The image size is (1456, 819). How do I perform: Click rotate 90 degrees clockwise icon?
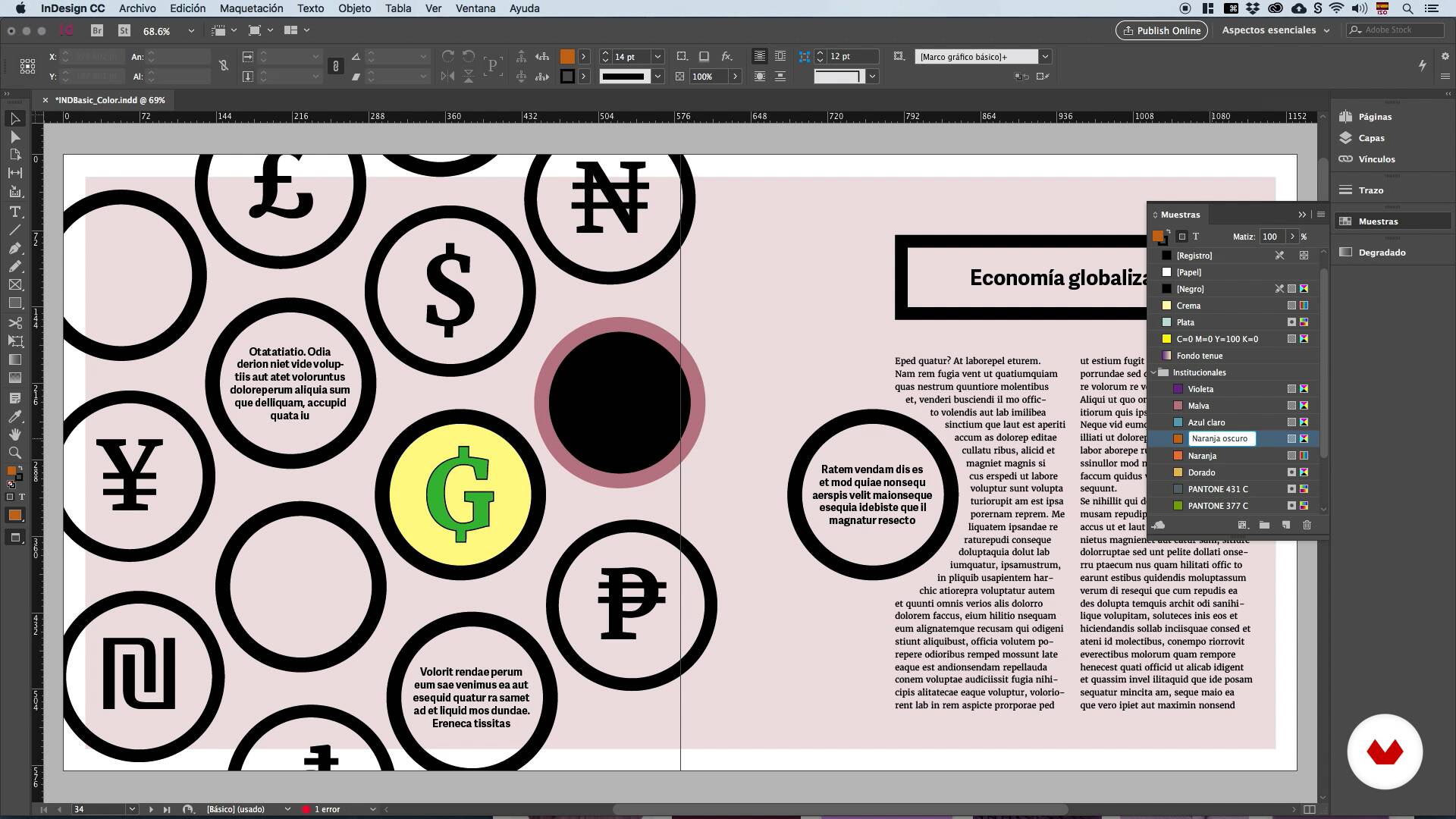(x=448, y=57)
